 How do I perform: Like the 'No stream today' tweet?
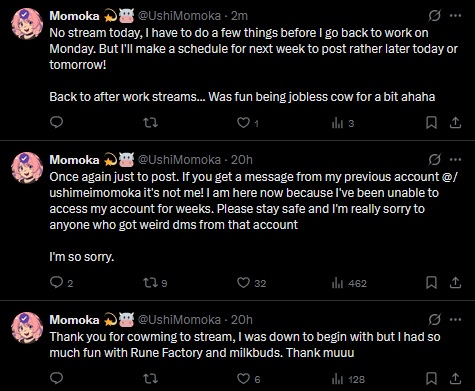(x=247, y=123)
